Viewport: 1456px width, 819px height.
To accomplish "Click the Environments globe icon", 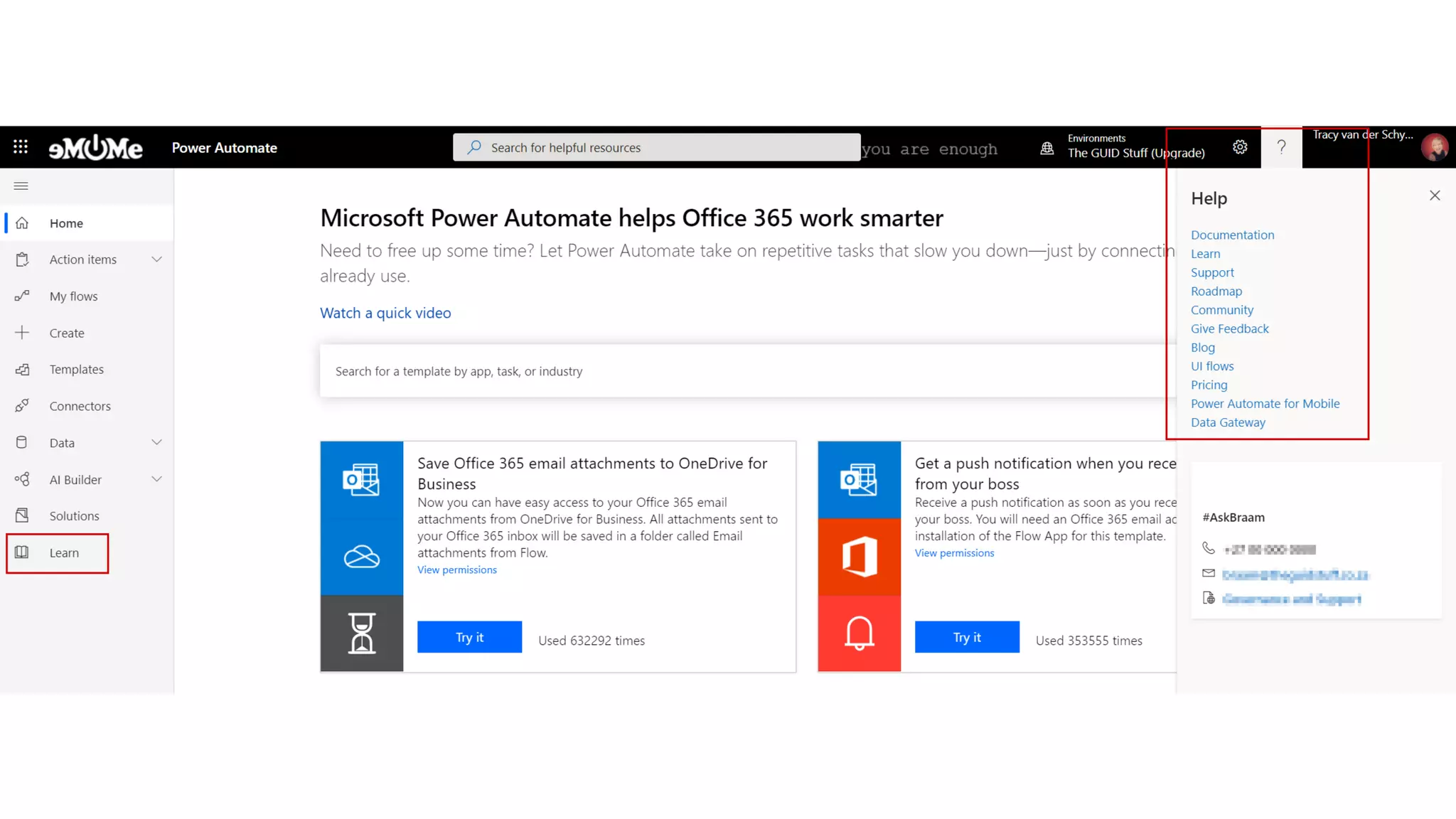I will coord(1047,148).
